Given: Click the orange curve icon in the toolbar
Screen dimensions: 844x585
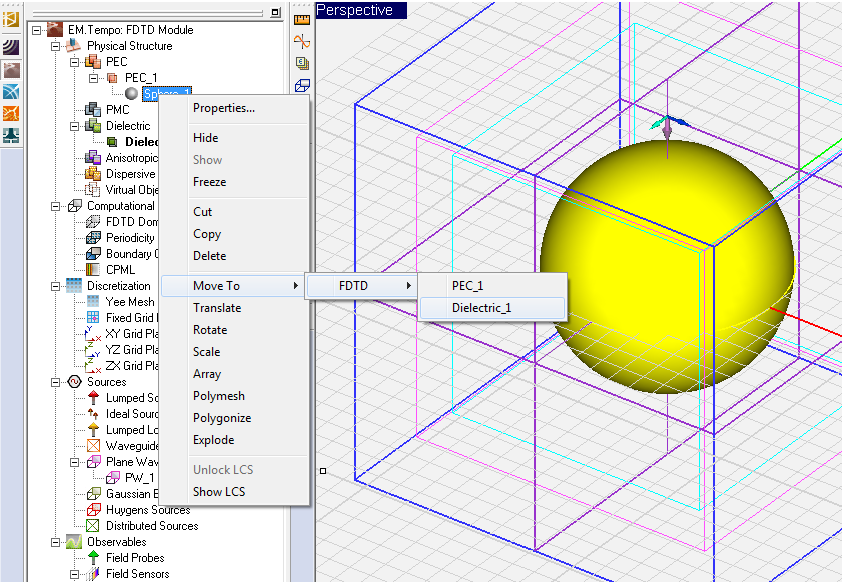Looking at the screenshot, I should click(x=302, y=41).
